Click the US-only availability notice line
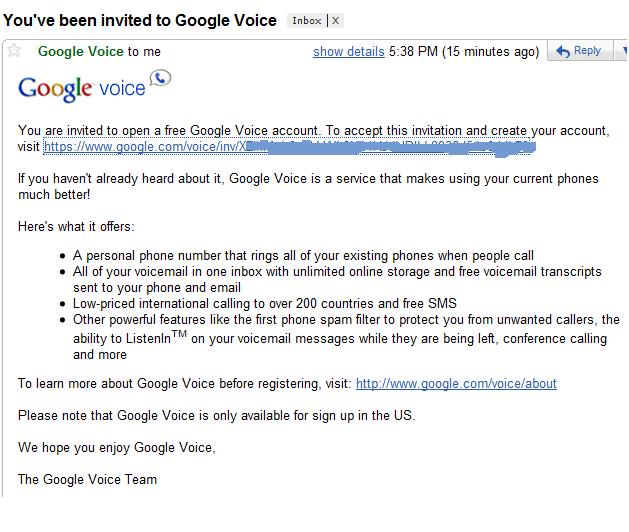 [216, 415]
